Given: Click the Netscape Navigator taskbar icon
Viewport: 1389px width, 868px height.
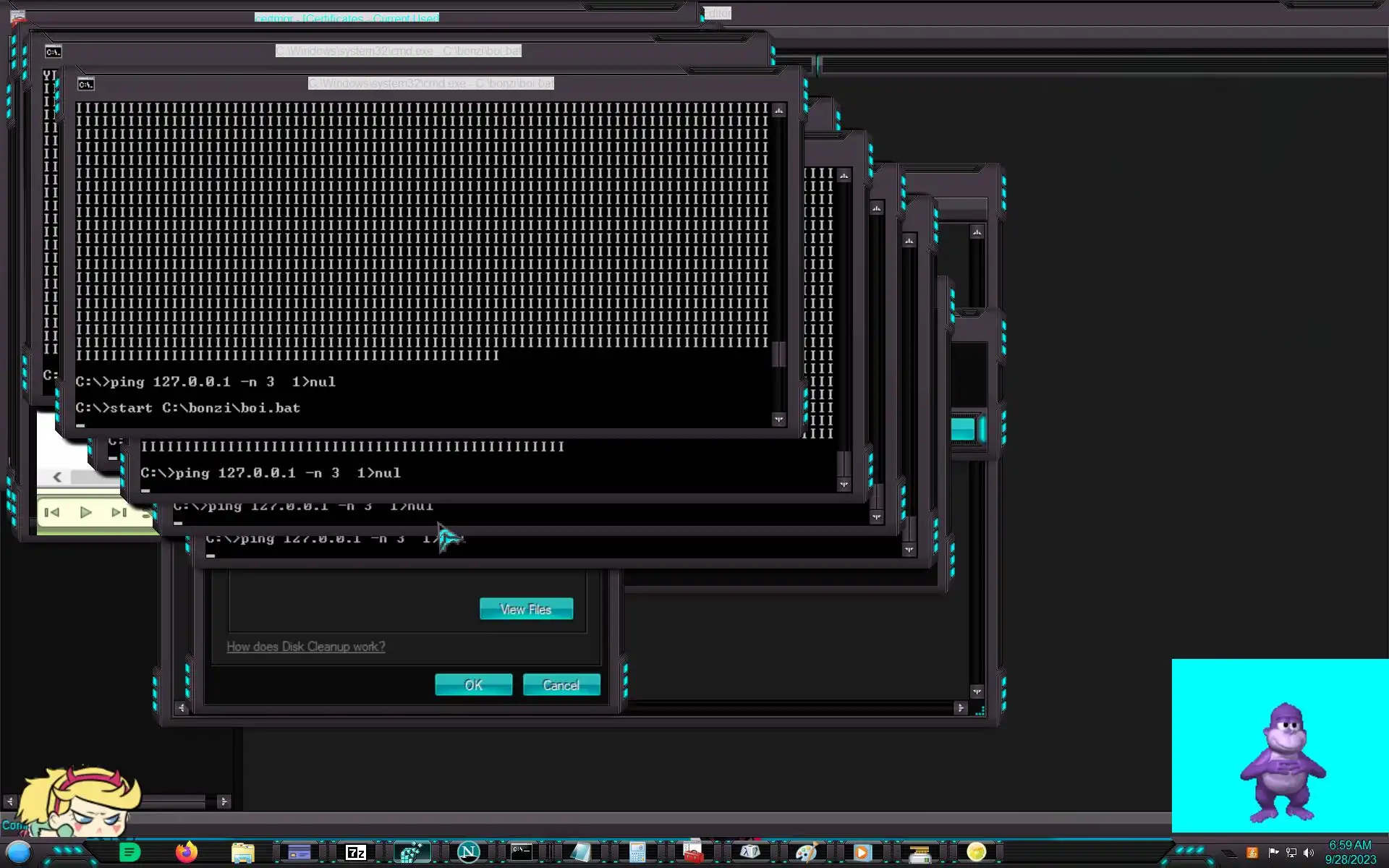Looking at the screenshot, I should point(468,852).
